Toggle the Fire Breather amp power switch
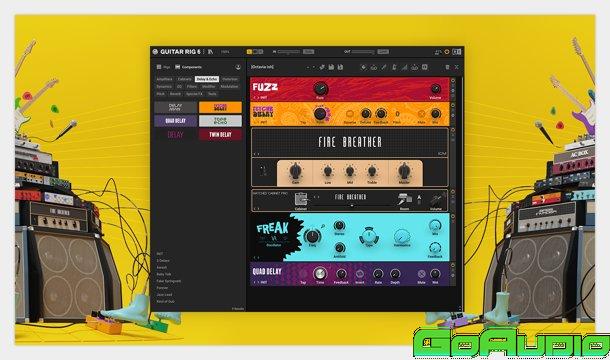The width and height of the screenshot is (610, 360). point(263,170)
